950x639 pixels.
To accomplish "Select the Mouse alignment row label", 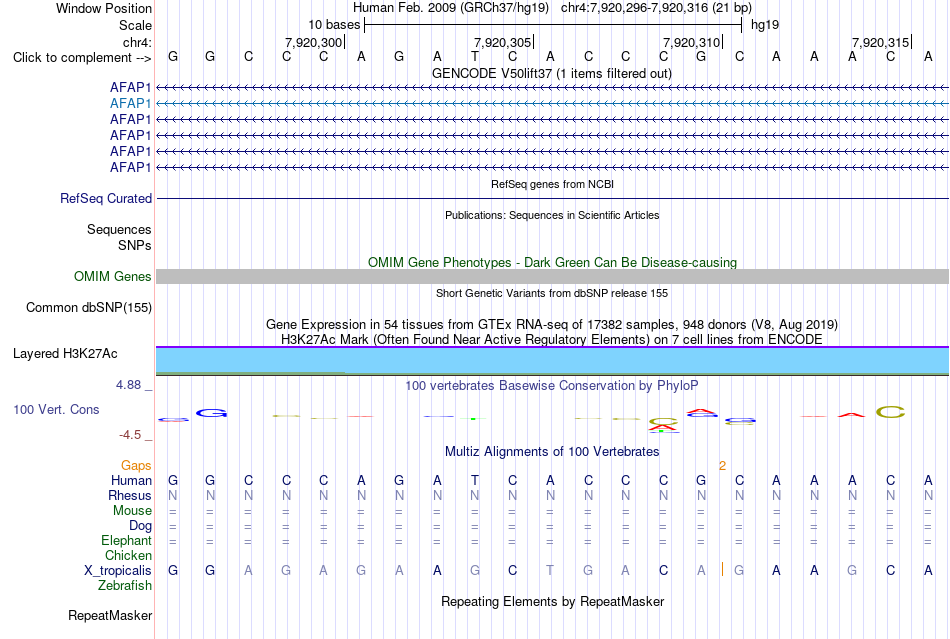I will point(132,511).
